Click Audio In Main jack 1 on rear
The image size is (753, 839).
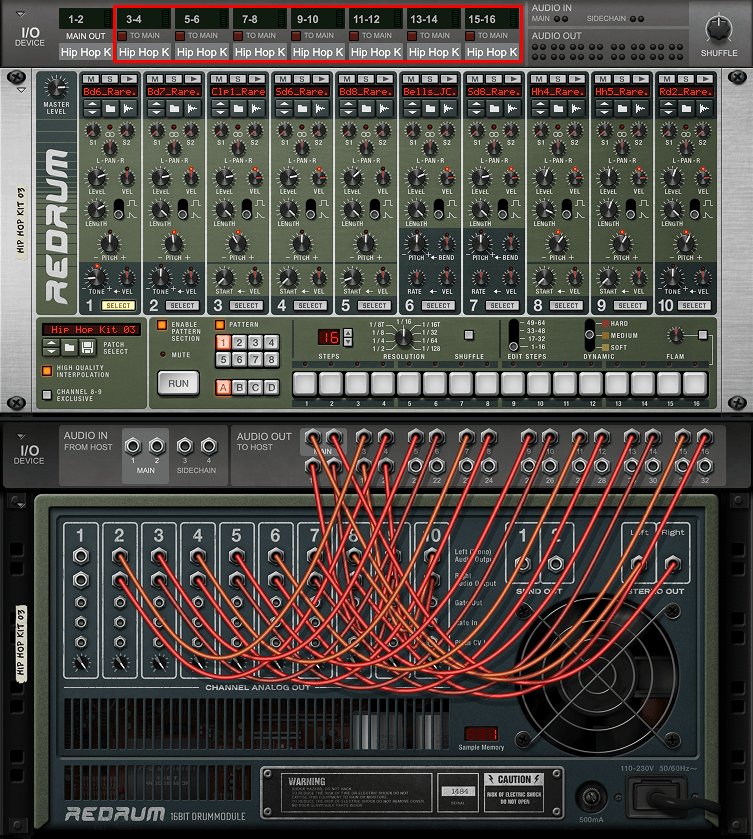click(x=133, y=446)
